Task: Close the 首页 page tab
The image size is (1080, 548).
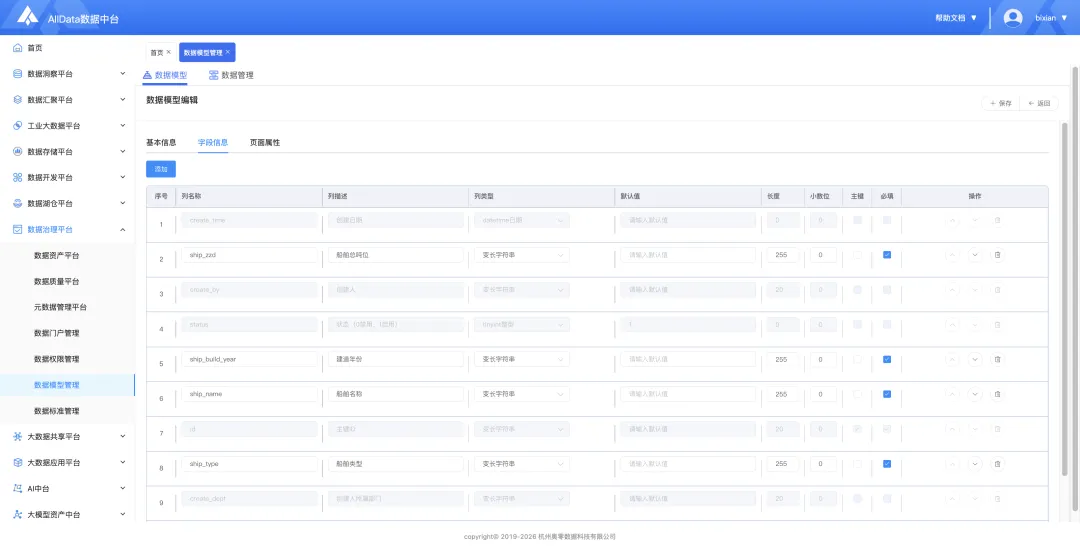Action: pyautogui.click(x=169, y=52)
